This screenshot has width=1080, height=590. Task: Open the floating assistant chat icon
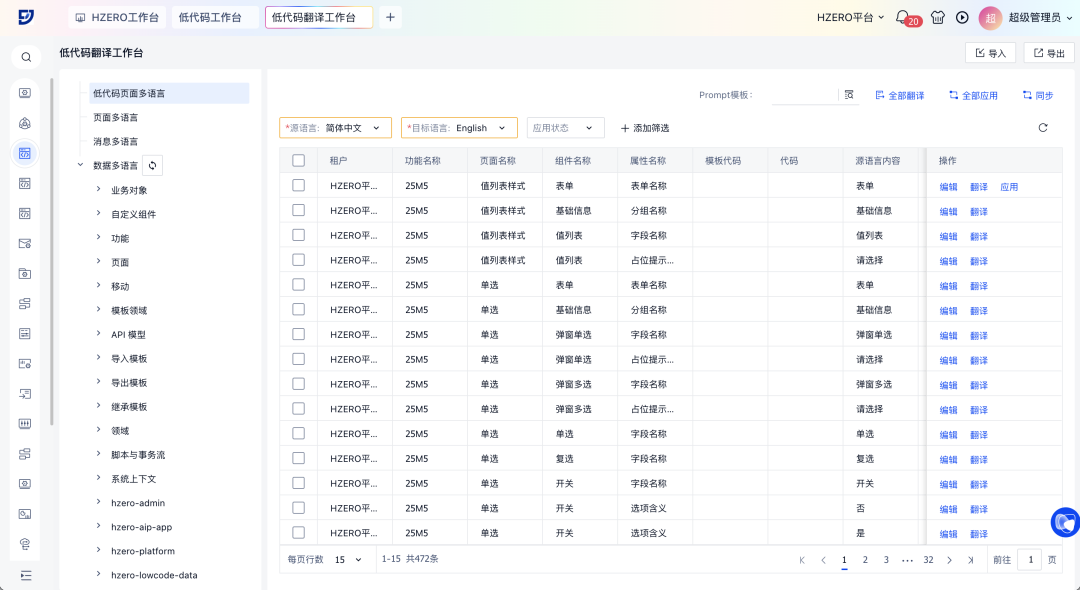(1064, 521)
